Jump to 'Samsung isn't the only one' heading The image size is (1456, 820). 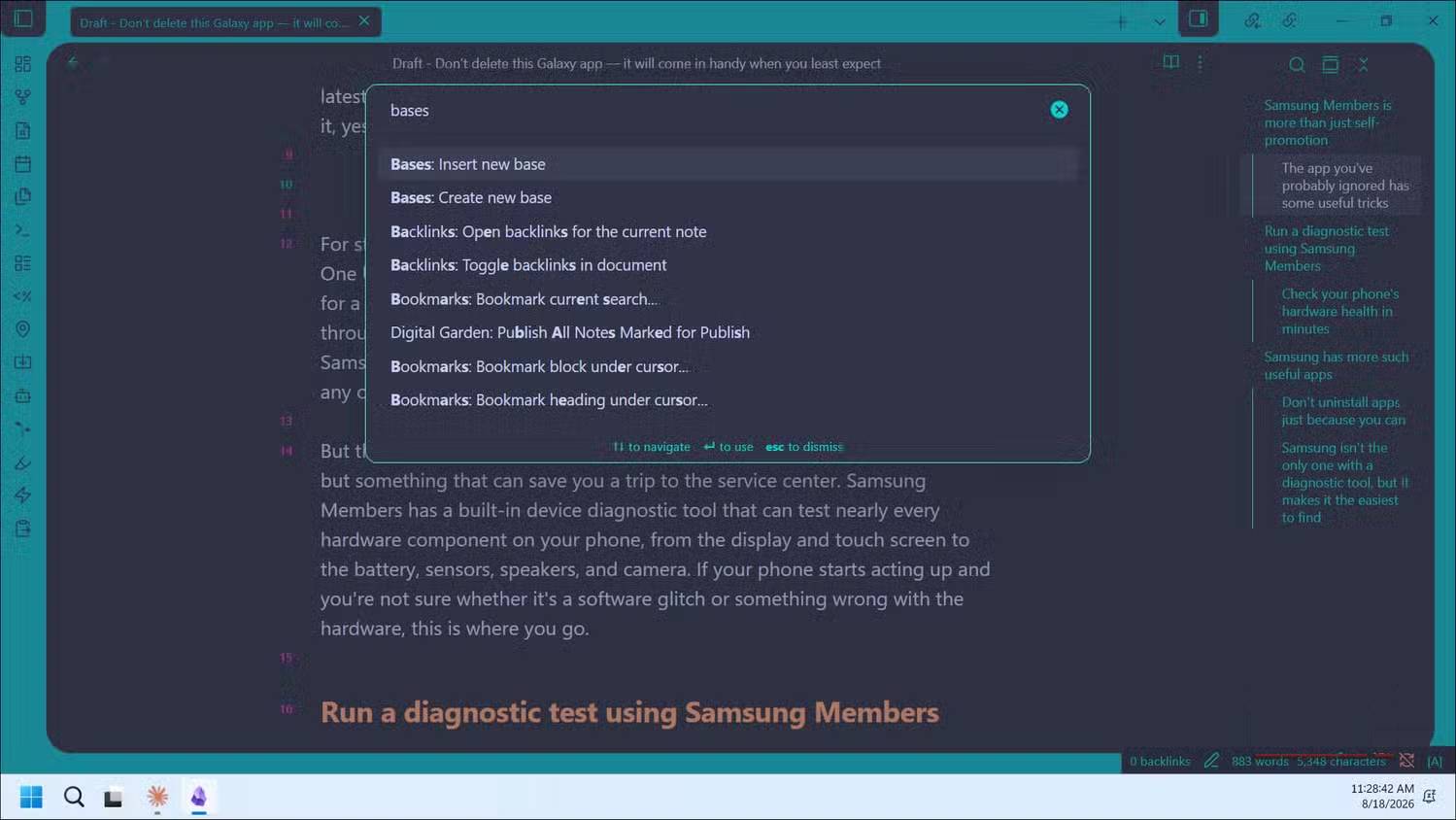(1345, 483)
